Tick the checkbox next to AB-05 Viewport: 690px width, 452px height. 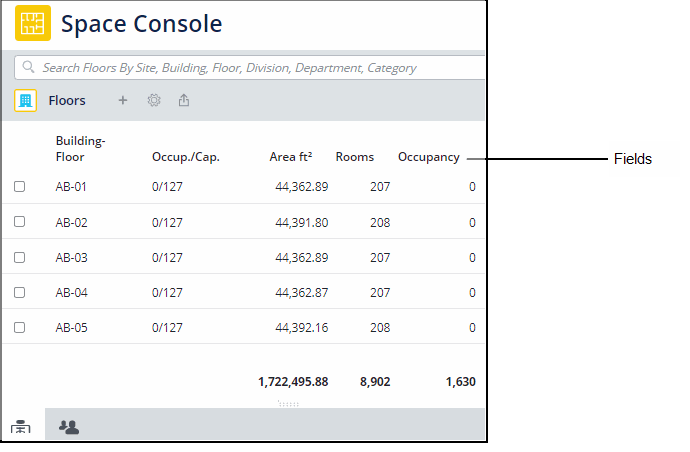click(20, 328)
